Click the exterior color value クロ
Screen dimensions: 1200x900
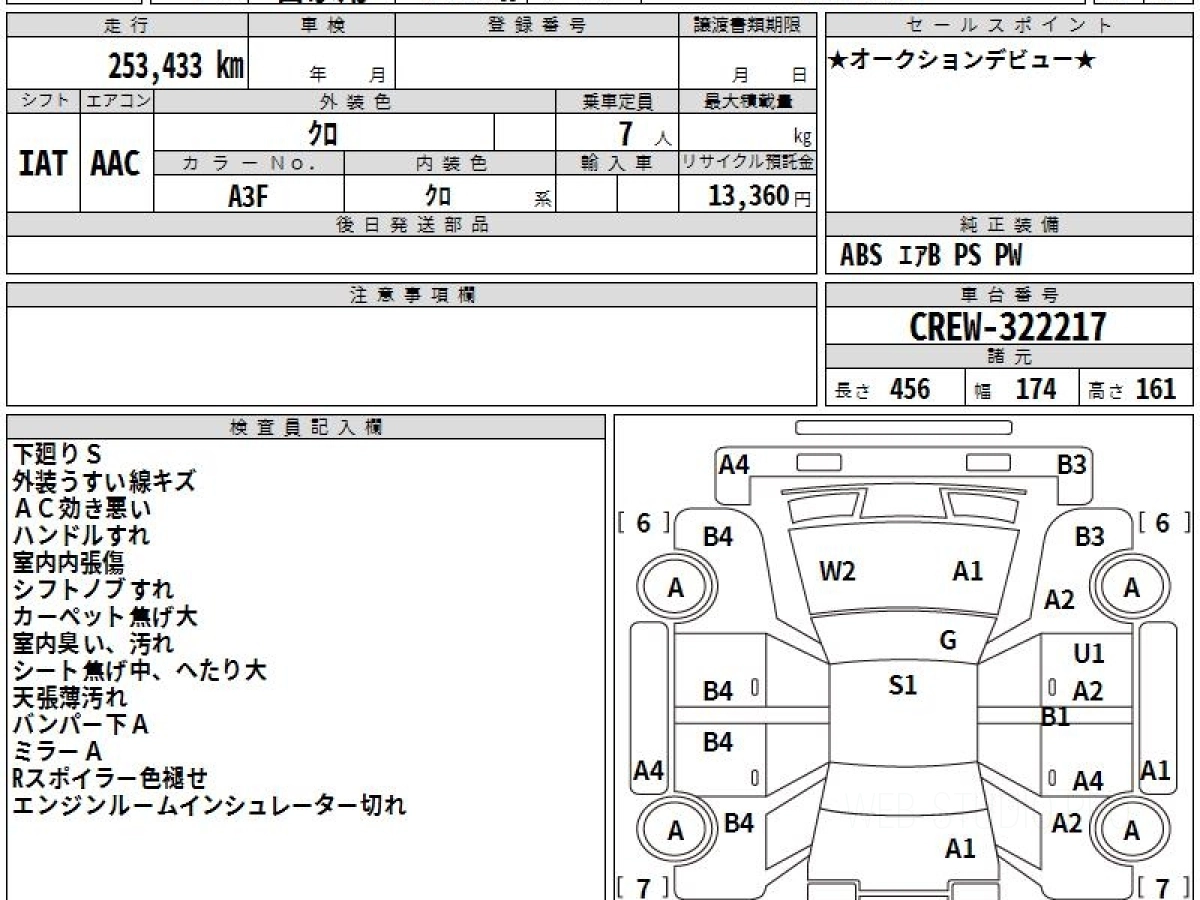(324, 134)
